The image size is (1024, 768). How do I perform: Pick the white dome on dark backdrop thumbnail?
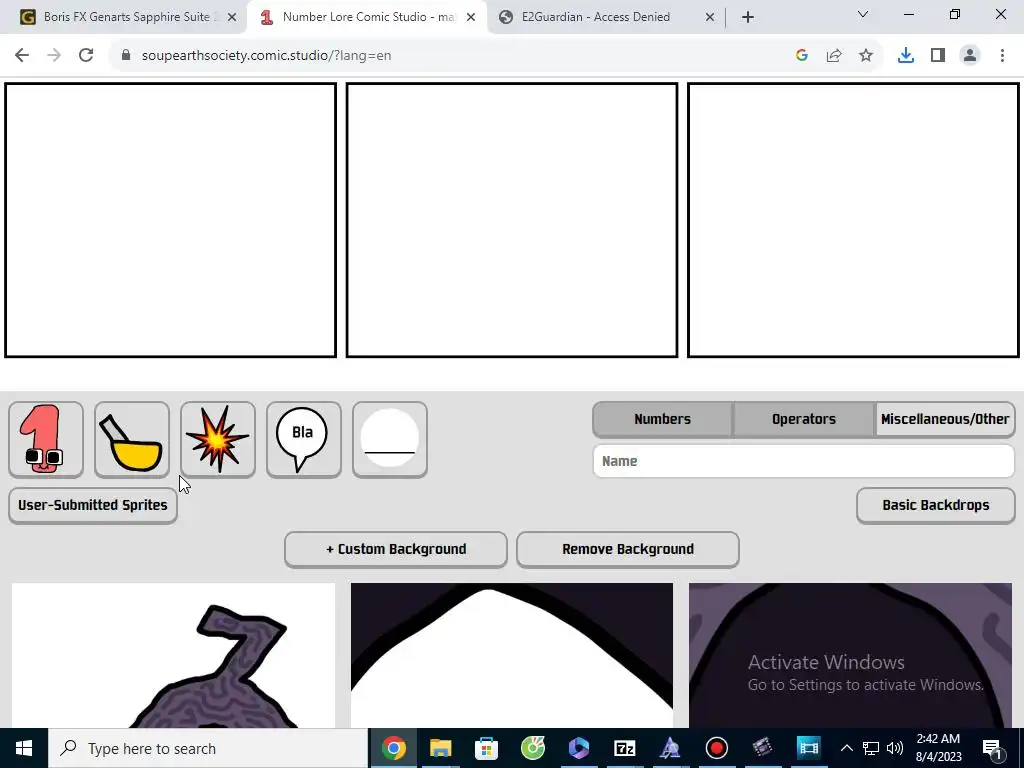tap(512, 655)
